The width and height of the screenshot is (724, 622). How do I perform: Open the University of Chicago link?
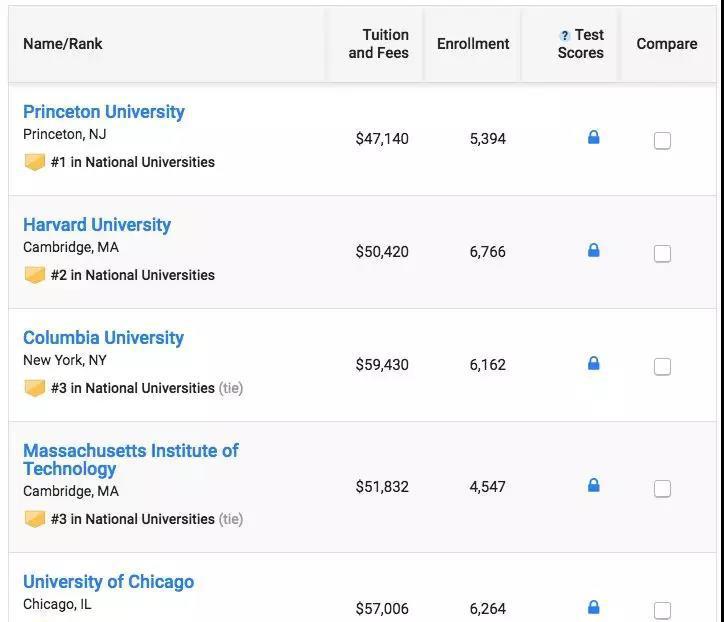108,582
